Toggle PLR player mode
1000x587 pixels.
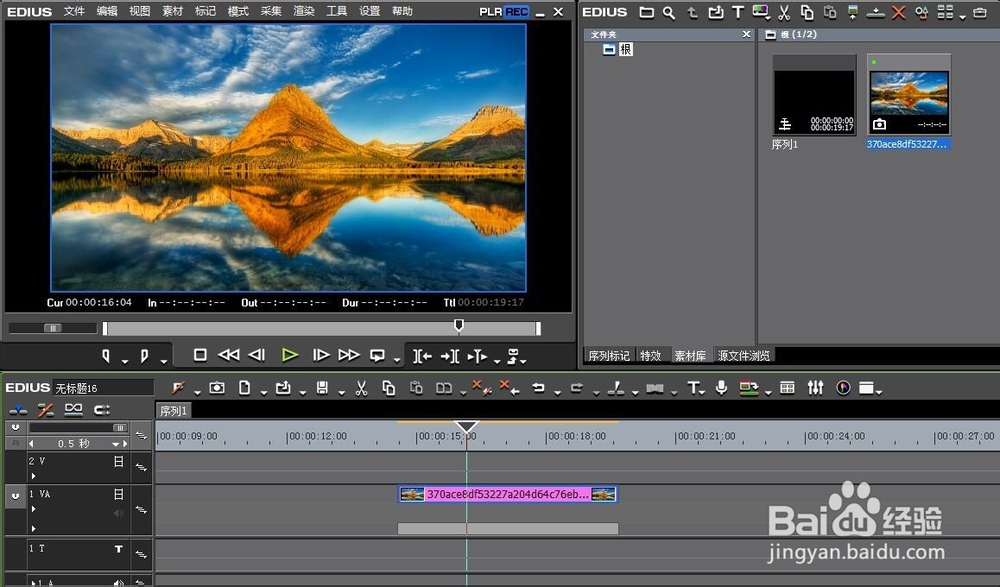[490, 11]
